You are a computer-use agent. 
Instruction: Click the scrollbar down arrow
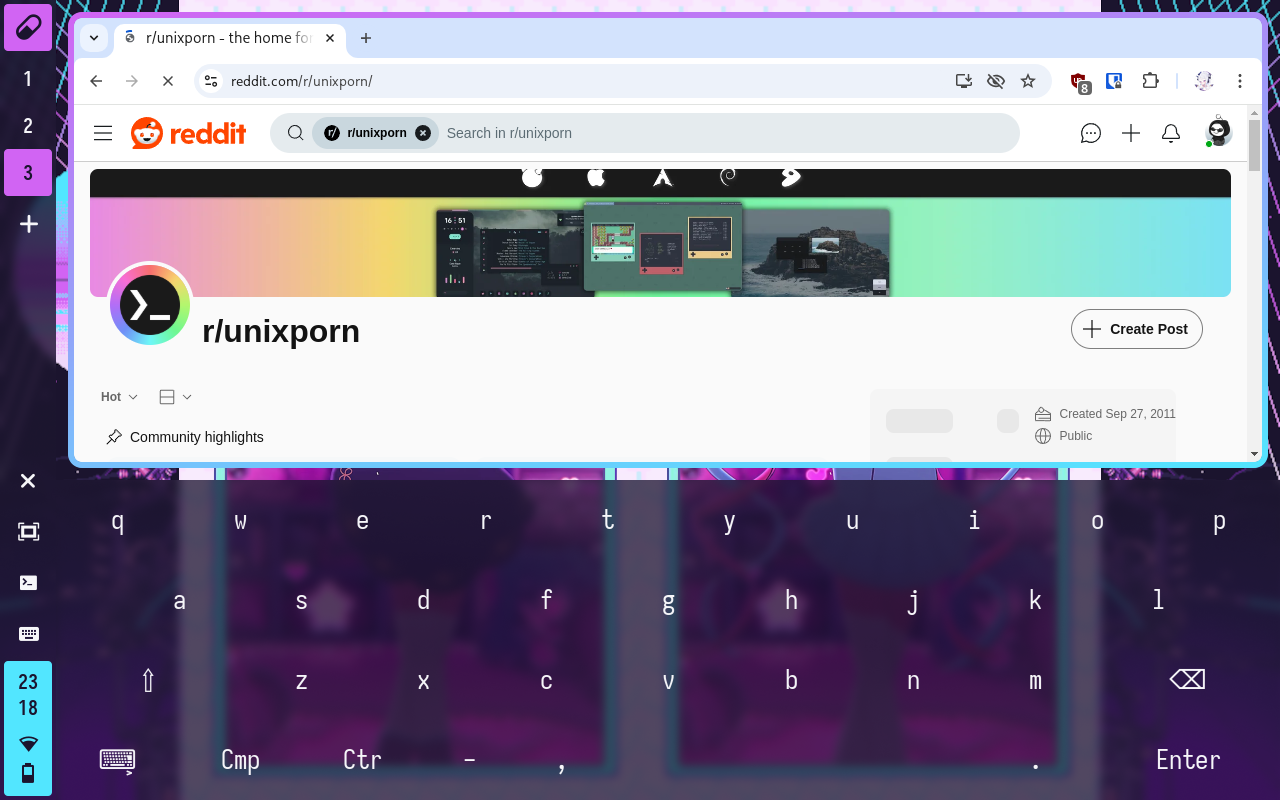point(1254,454)
